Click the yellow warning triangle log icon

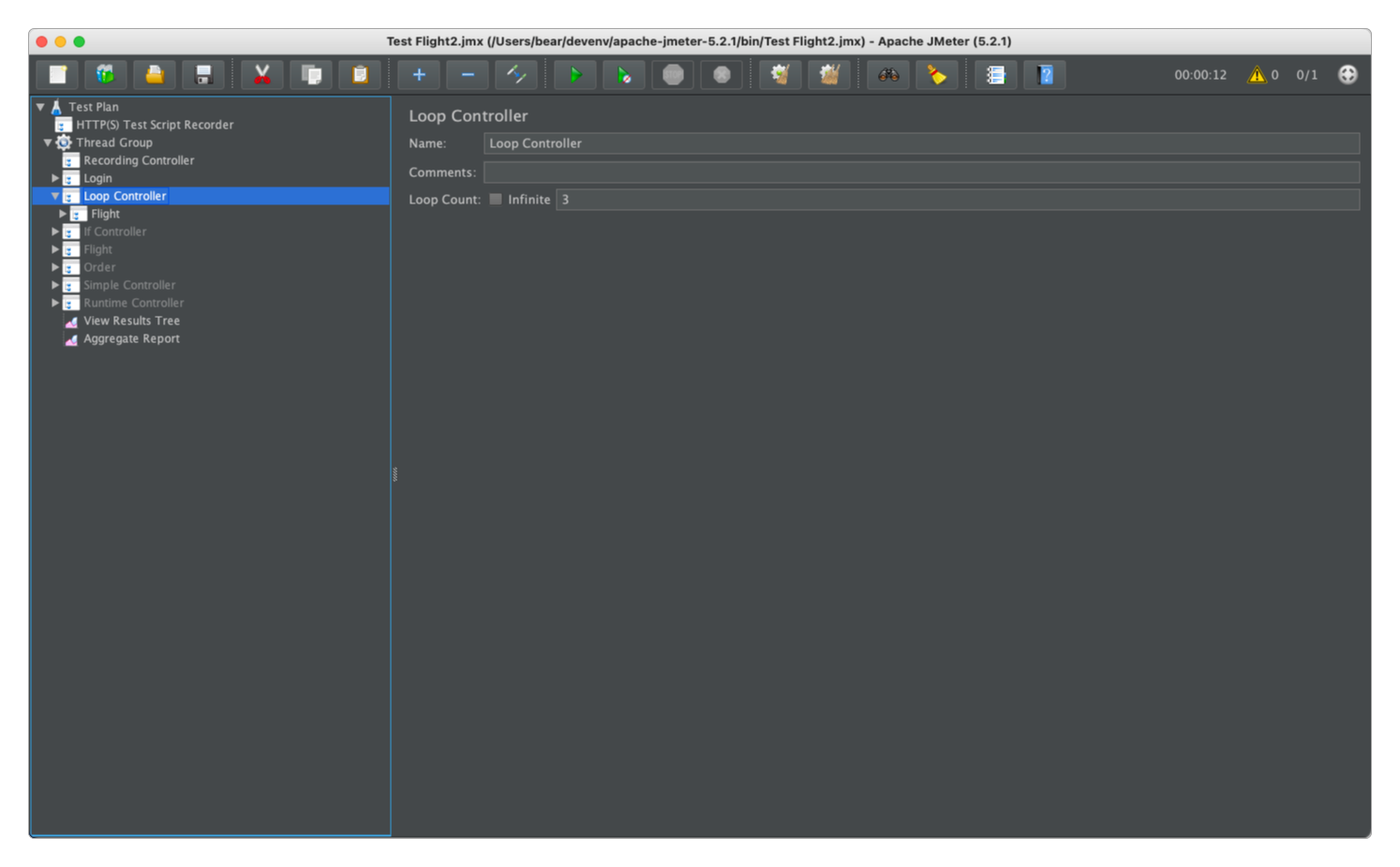[x=1257, y=75]
